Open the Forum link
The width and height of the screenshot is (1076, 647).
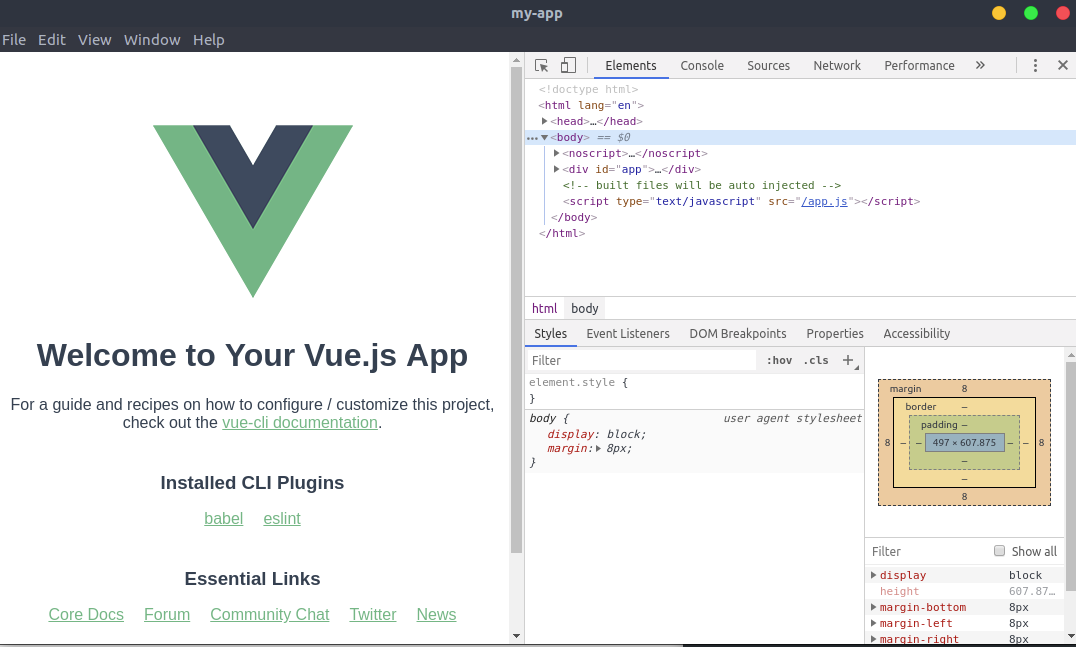pyautogui.click(x=167, y=615)
